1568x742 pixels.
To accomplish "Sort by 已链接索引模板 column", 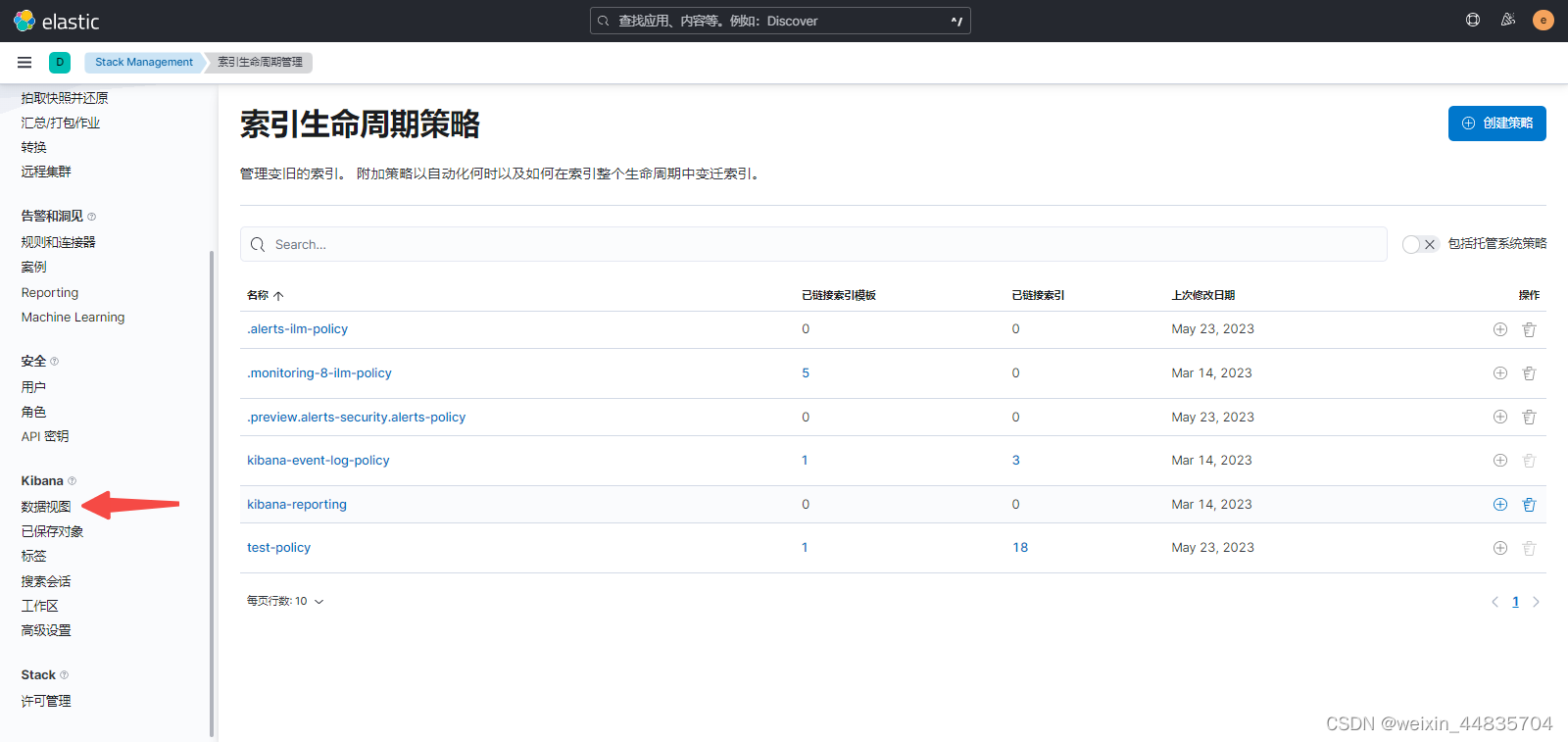I will coord(839,295).
